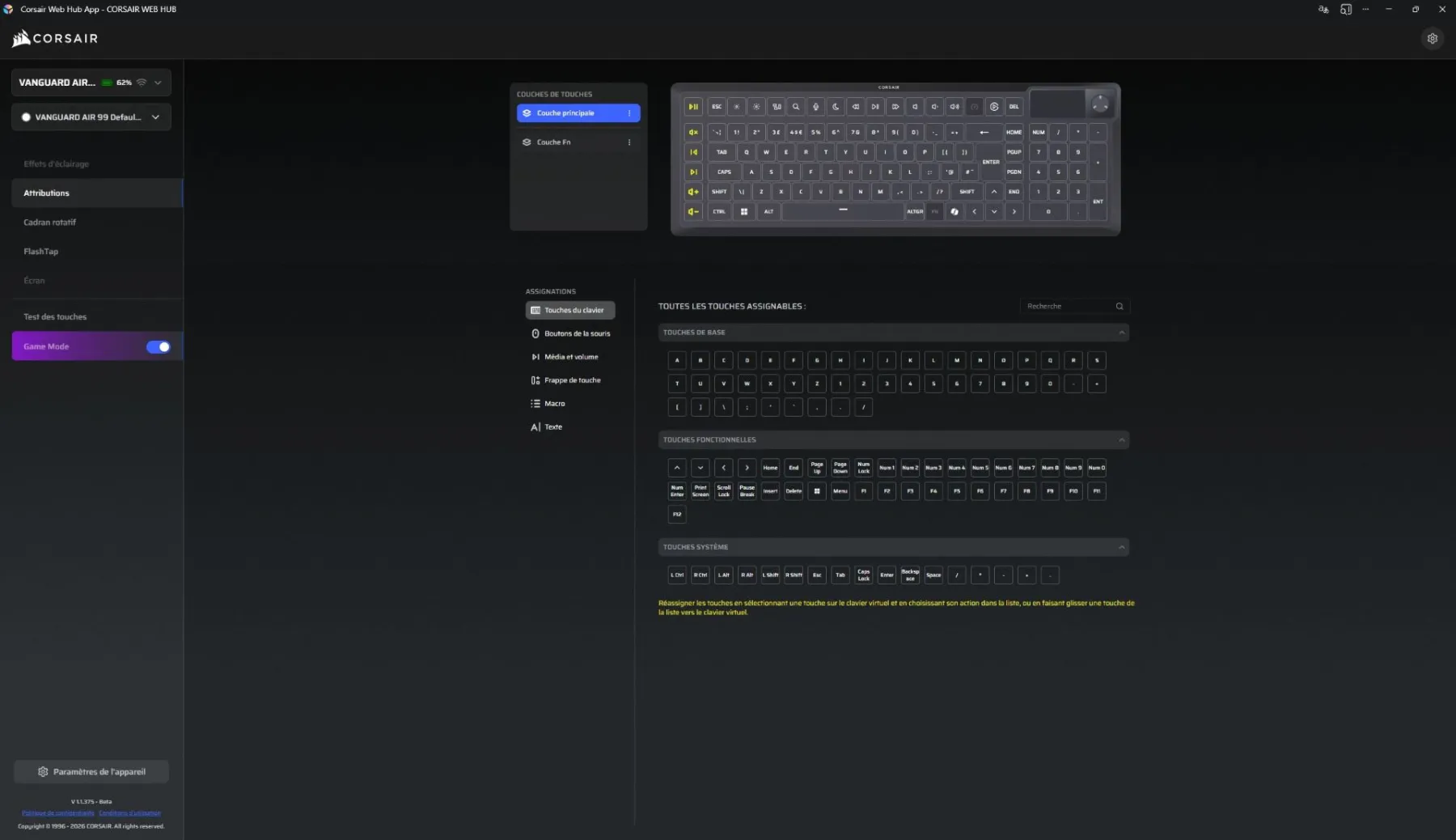Collapse the TOUCHES DE BASE section
The image size is (1456, 840).
point(1121,332)
